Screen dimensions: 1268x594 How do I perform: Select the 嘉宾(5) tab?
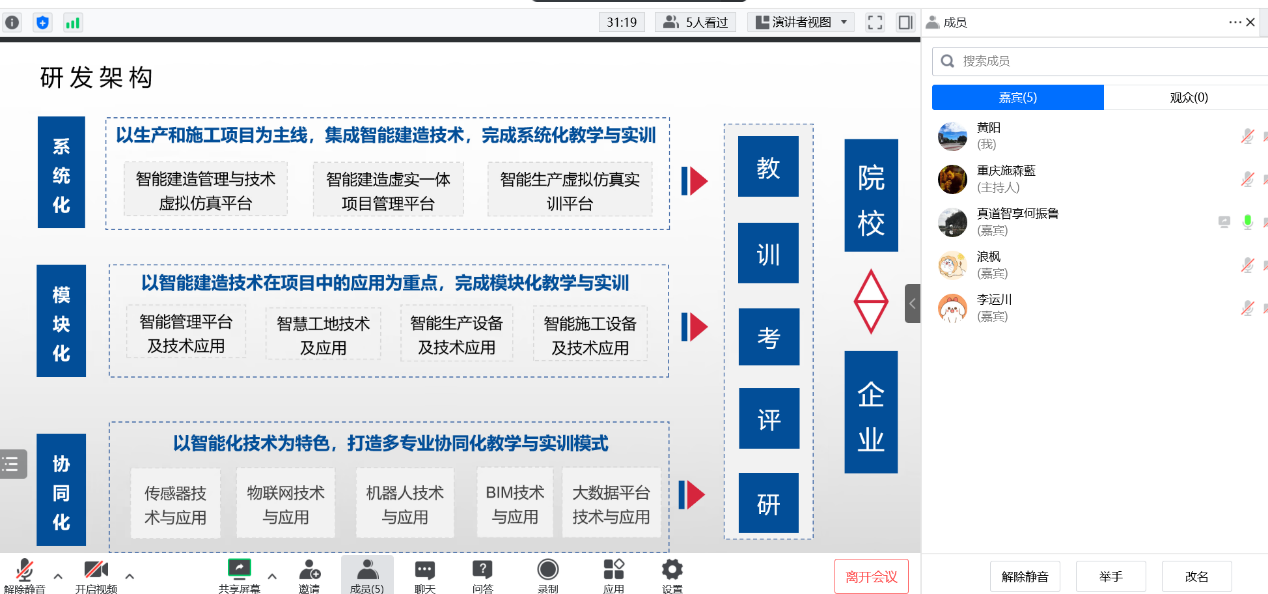point(1017,97)
